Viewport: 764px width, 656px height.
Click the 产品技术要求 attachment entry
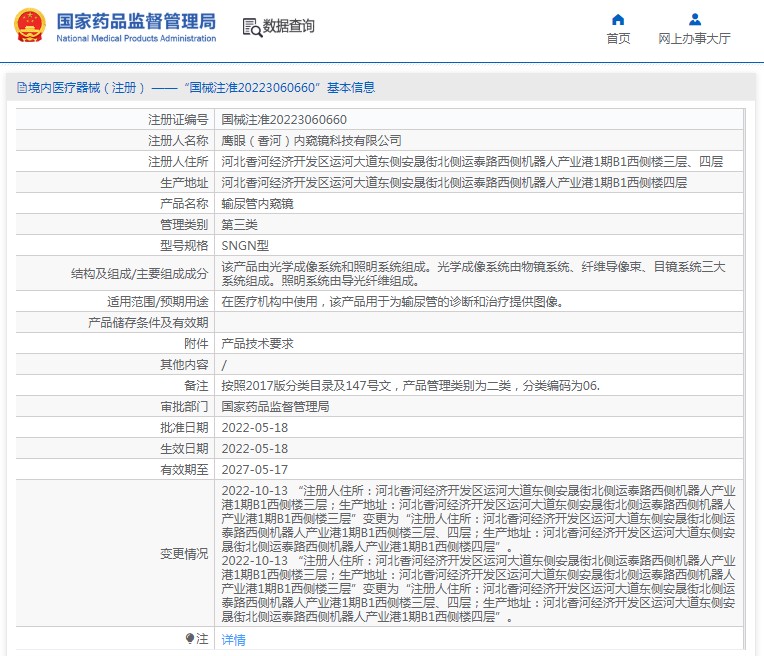coord(257,343)
